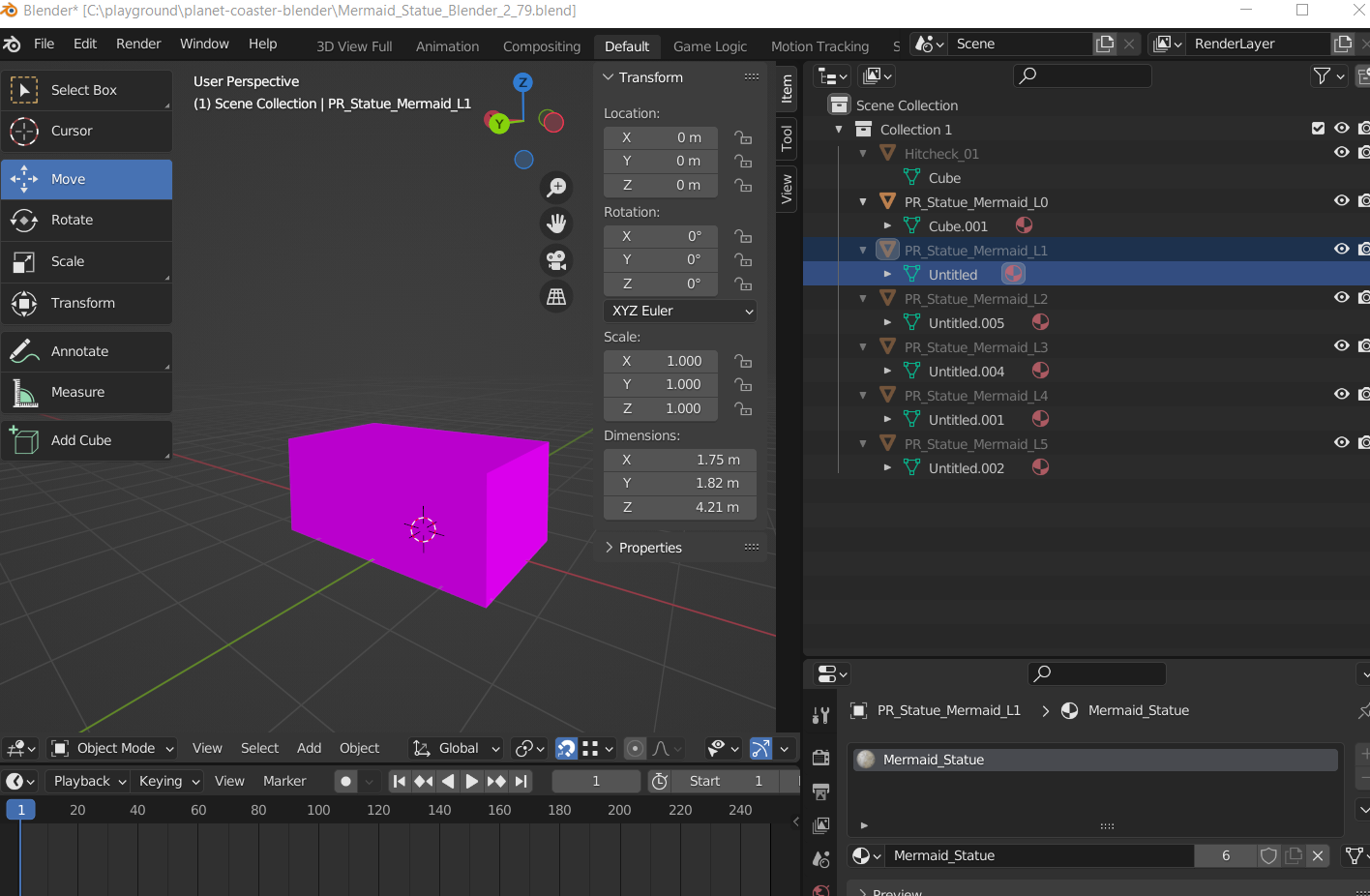Hide PR_Statue_Mermaid_L5 with eye icon
The height and width of the screenshot is (896, 1370).
point(1341,442)
